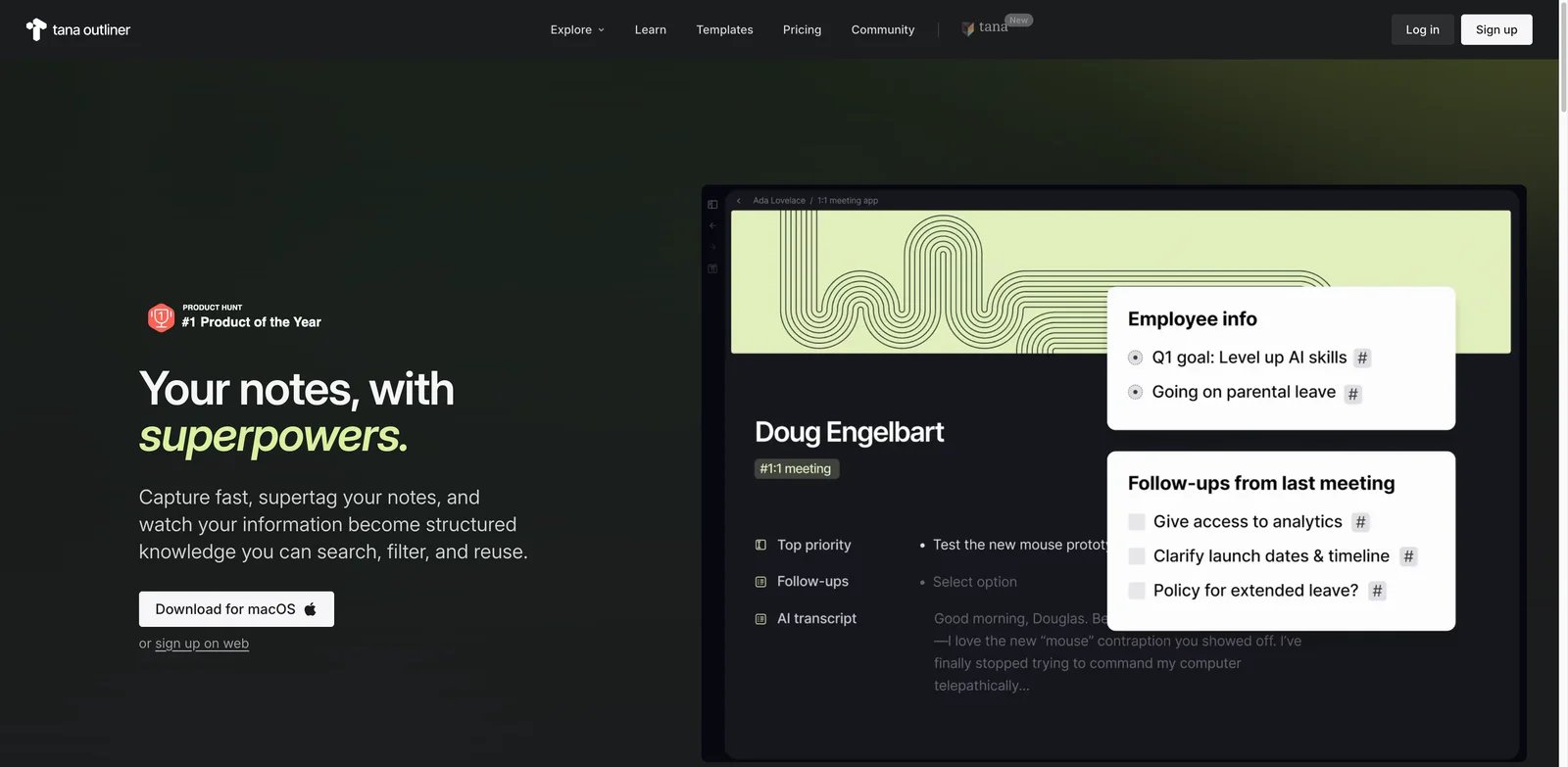Viewport: 1568px width, 767px height.
Task: Click the Product Hunt badge icon
Action: (x=161, y=317)
